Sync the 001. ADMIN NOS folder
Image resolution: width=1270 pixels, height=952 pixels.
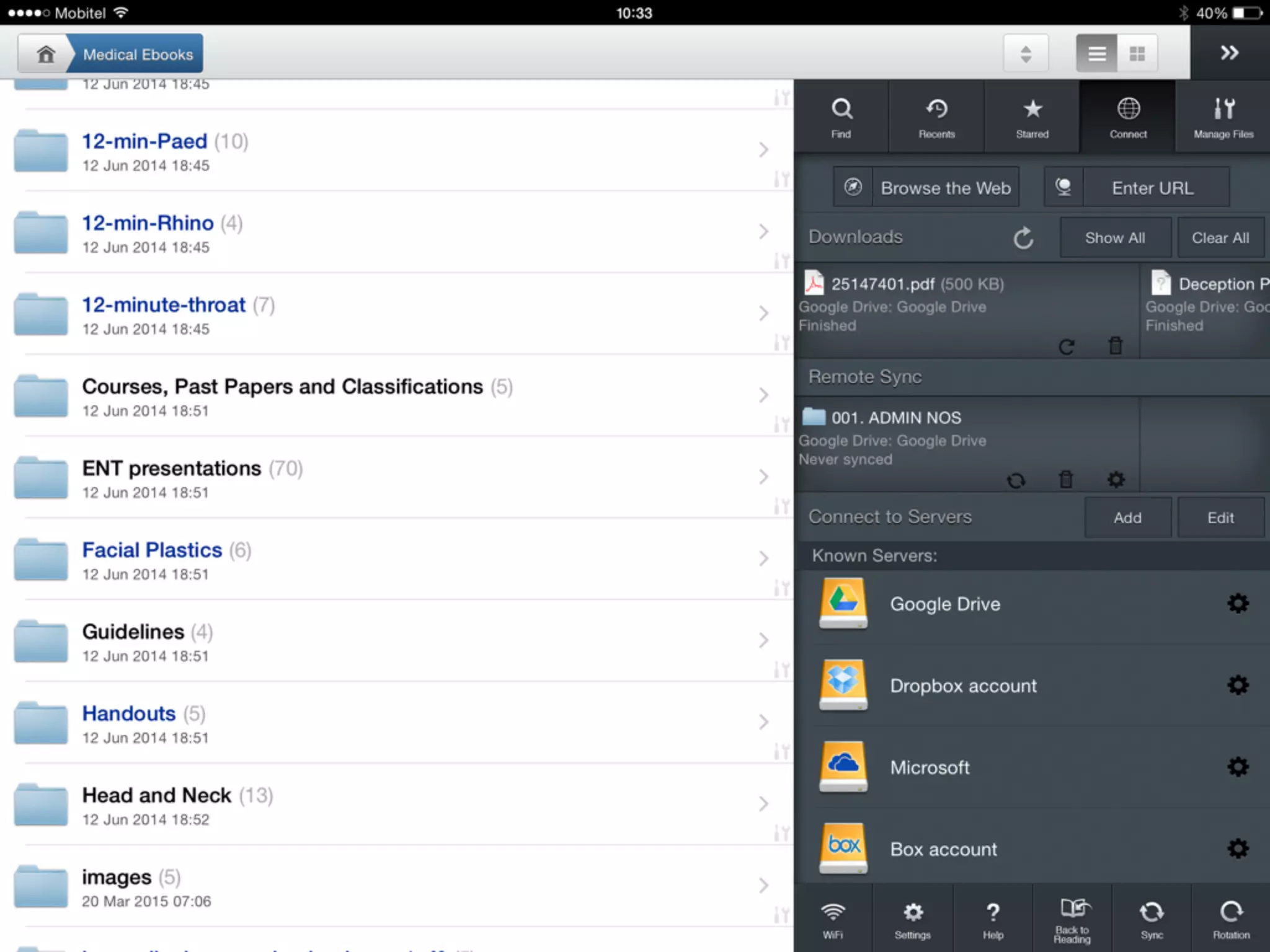tap(1016, 480)
